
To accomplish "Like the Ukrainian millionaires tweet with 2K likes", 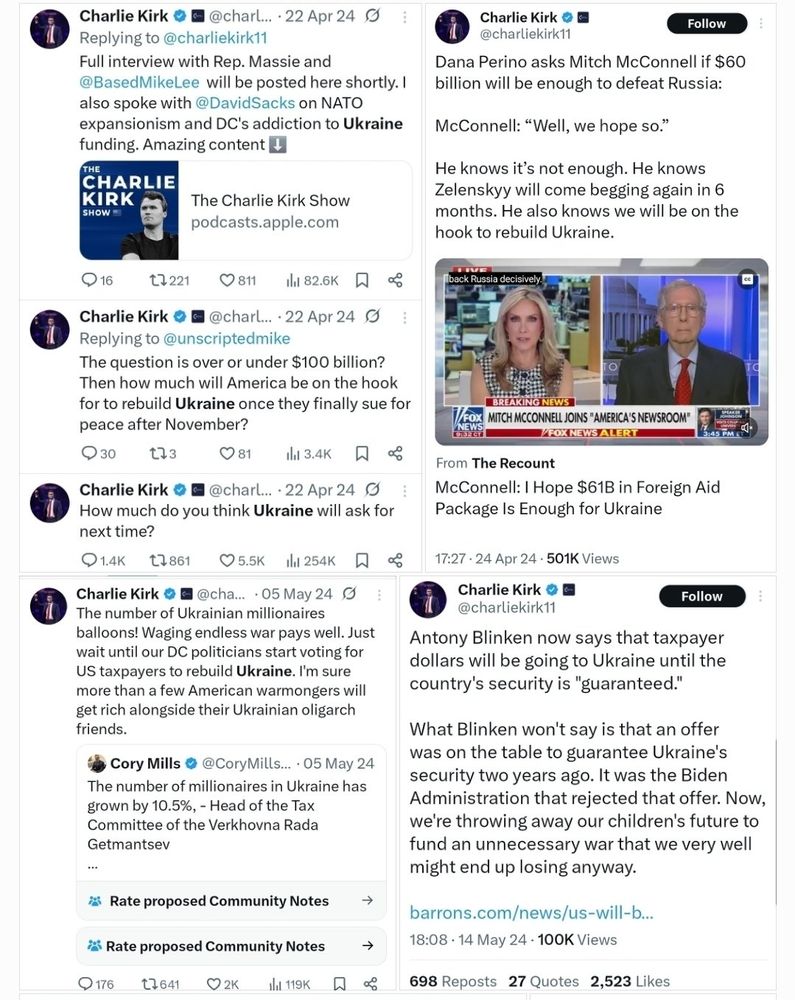I will click(x=222, y=984).
